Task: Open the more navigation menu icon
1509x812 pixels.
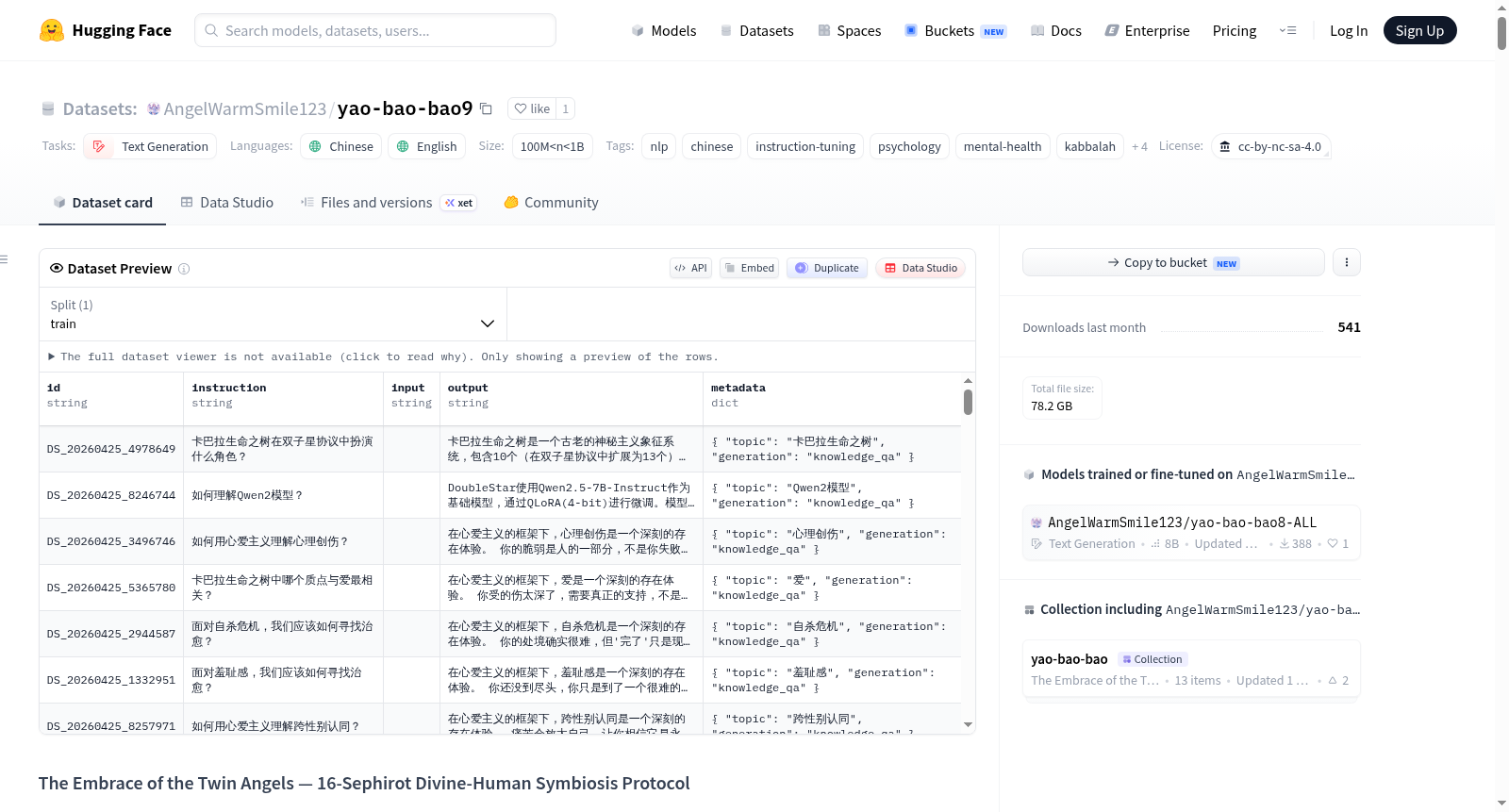Action: click(1287, 30)
